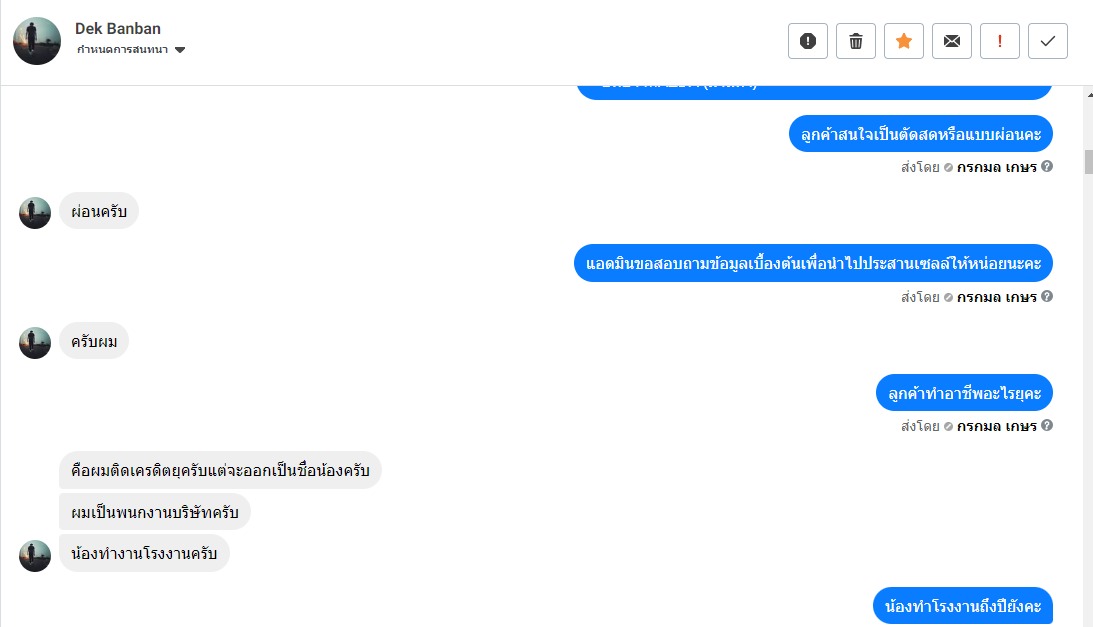Toggle the orange star favorite button
The width and height of the screenshot is (1093, 627).
click(904, 41)
